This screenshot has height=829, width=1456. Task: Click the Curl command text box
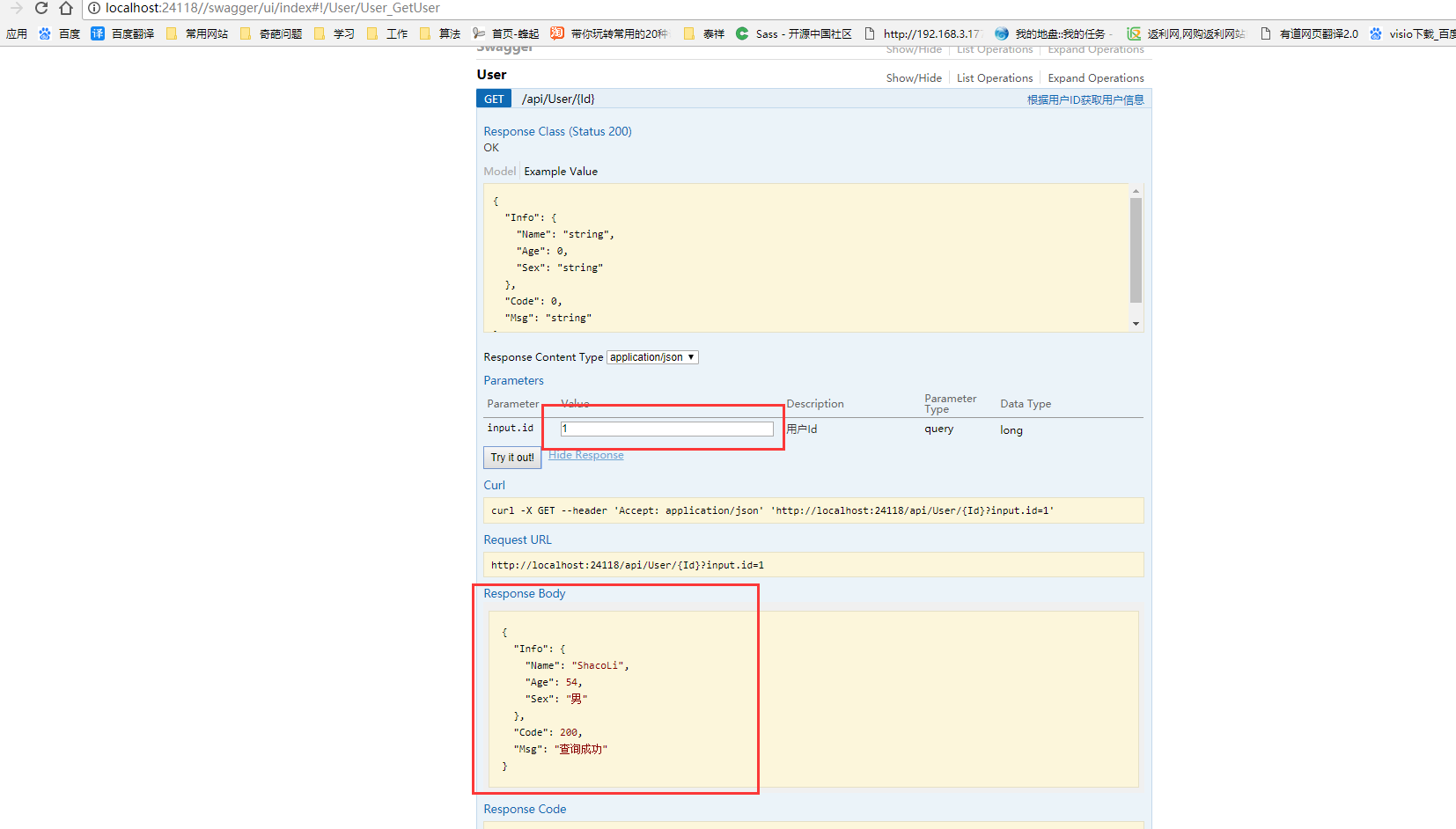tap(813, 510)
